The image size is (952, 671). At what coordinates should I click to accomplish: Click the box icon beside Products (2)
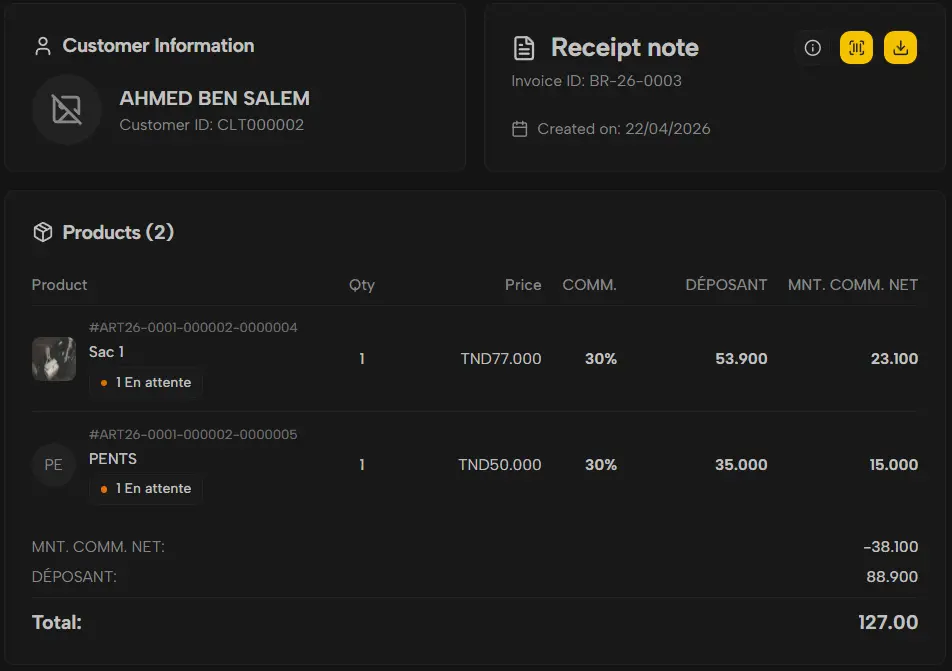click(42, 232)
